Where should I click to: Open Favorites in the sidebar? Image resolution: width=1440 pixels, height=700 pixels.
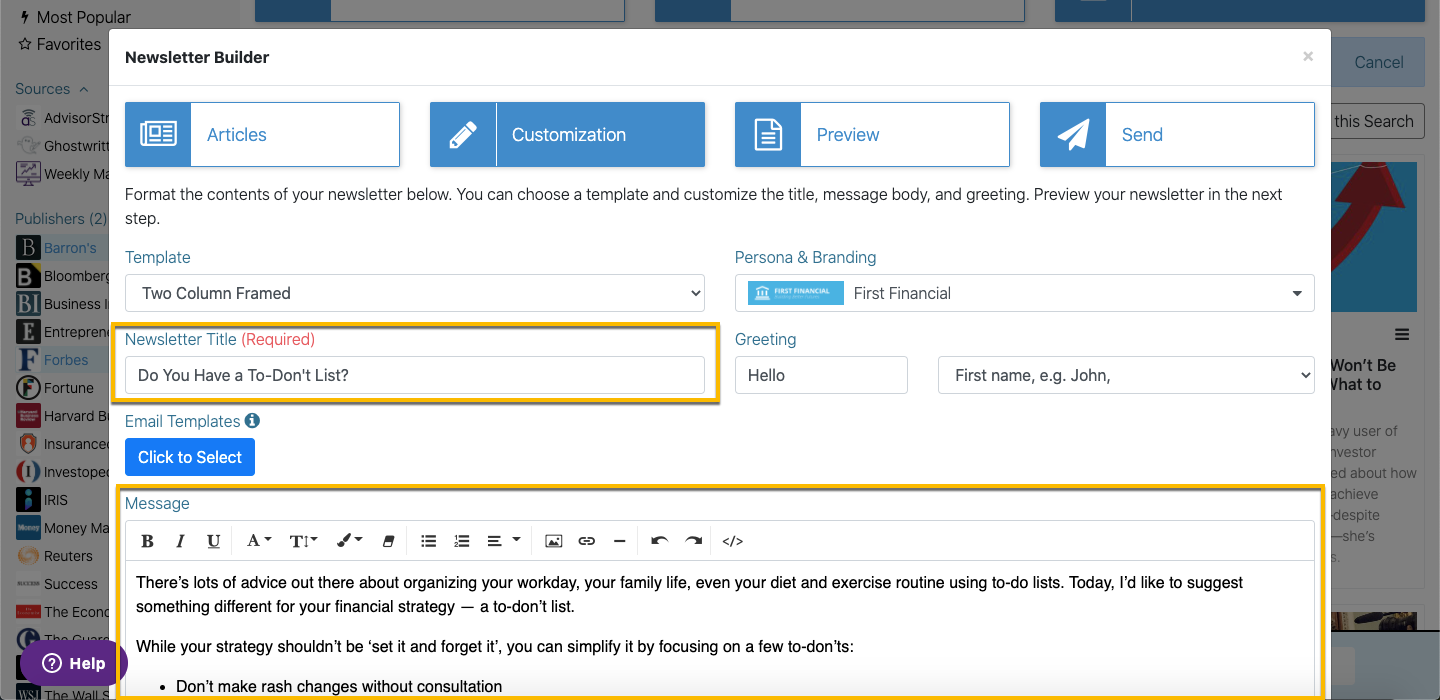pos(60,44)
